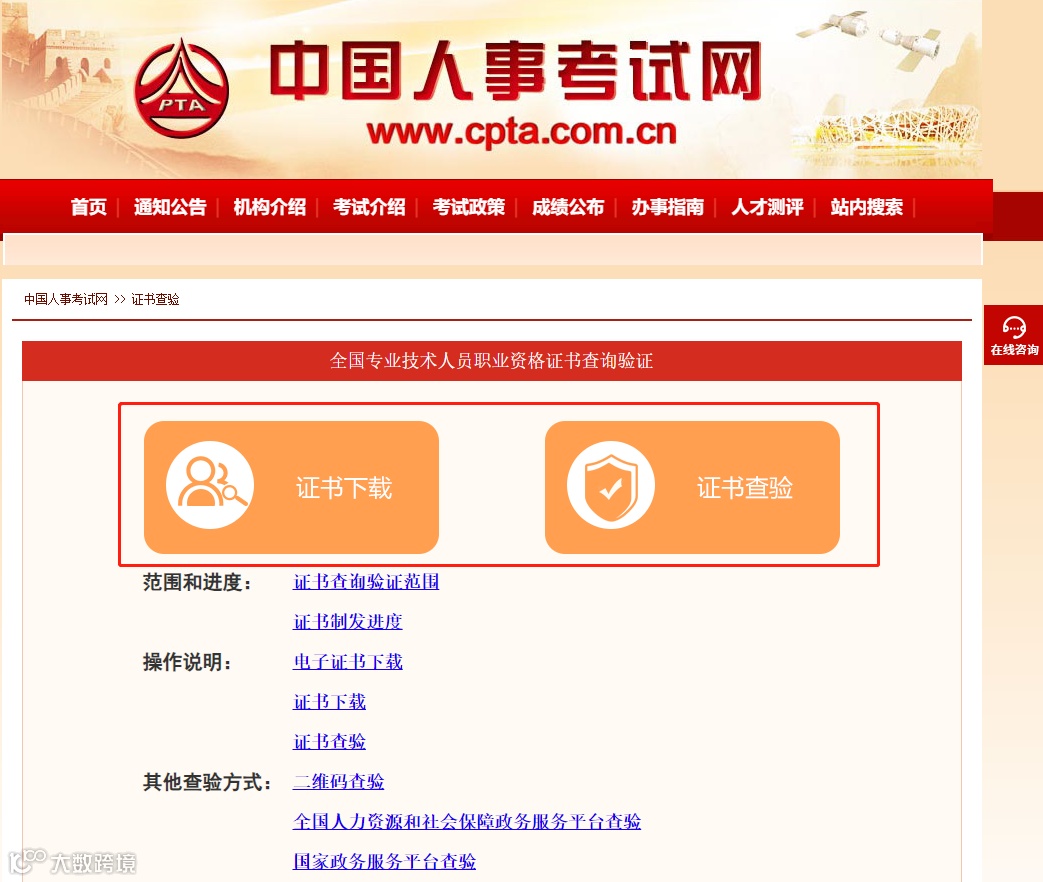Open the 二维码查验 link
Image resolution: width=1043 pixels, height=882 pixels.
click(339, 782)
